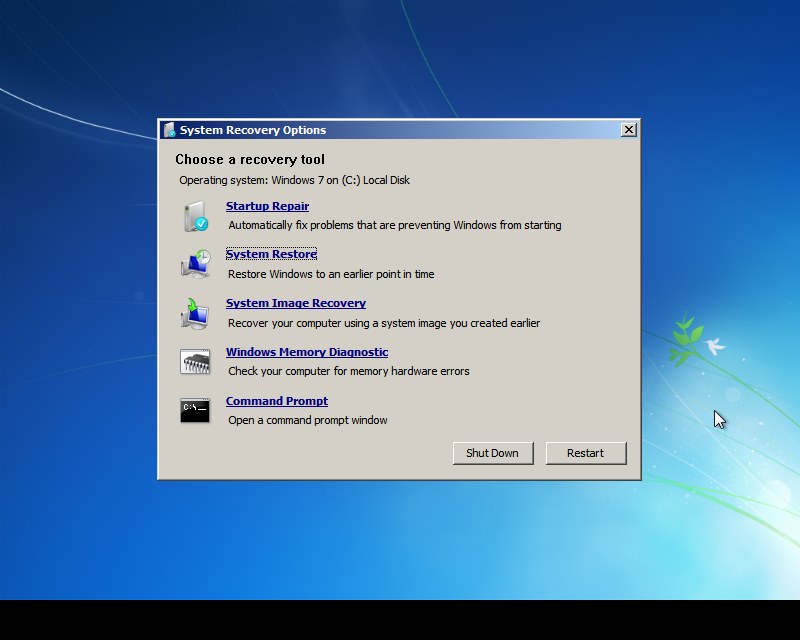Image resolution: width=800 pixels, height=640 pixels.
Task: Open the Command Prompt link
Action: (277, 401)
